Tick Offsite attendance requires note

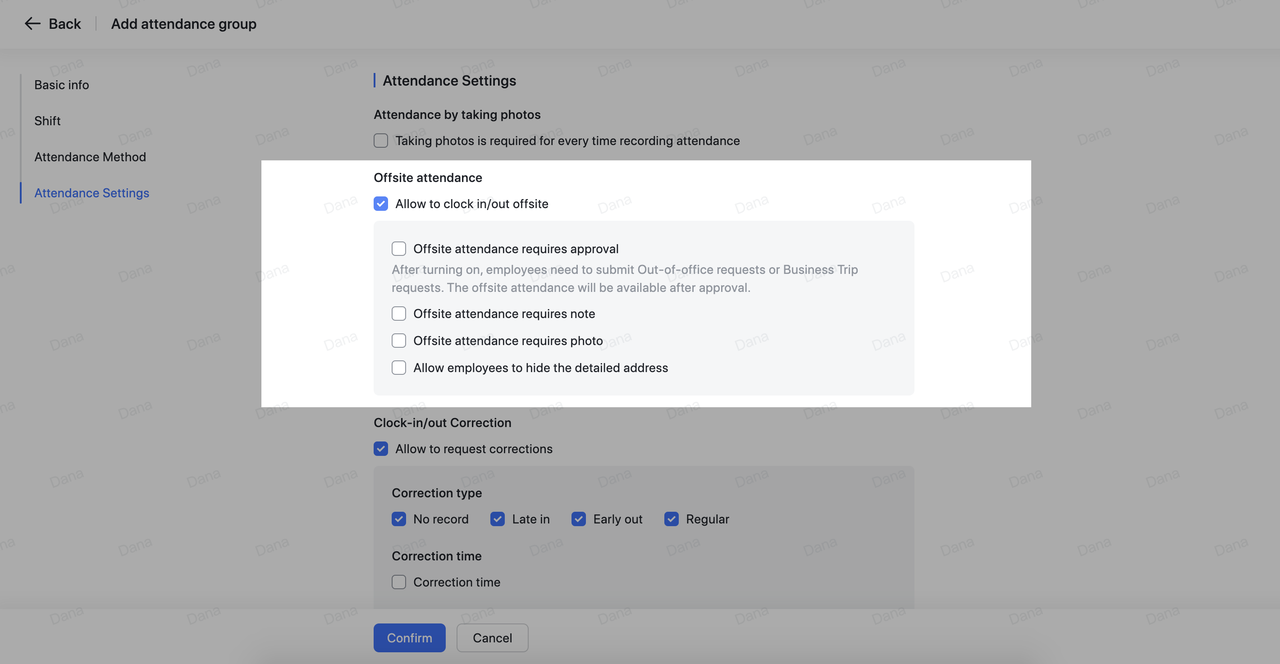point(399,314)
